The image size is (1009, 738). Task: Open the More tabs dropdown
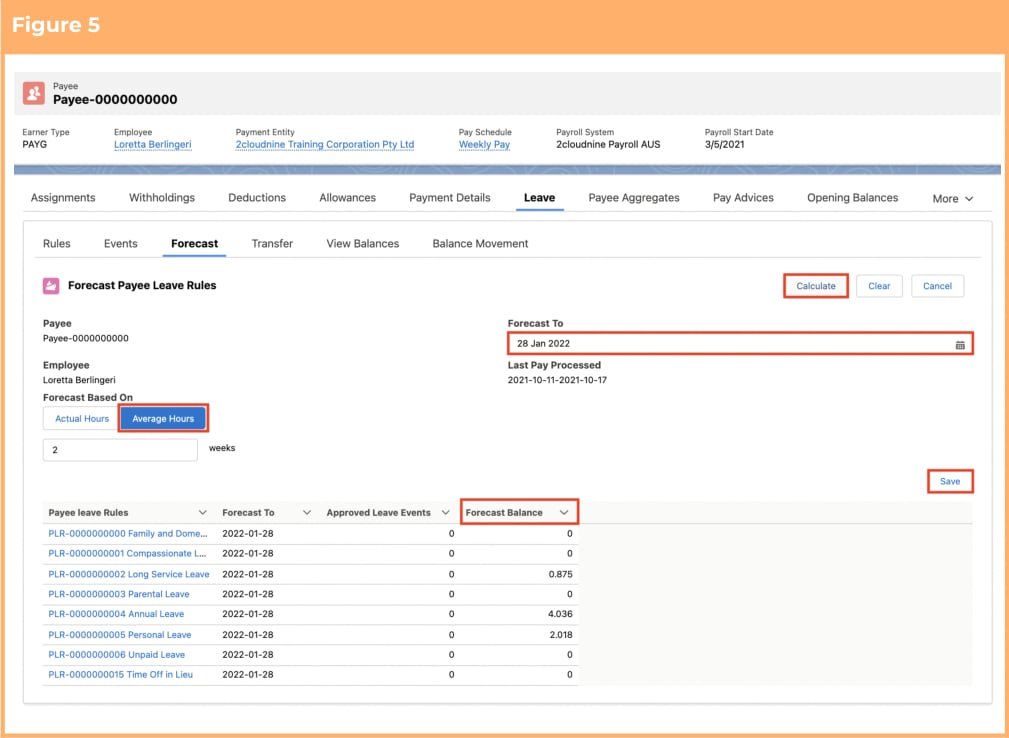pyautogui.click(x=952, y=199)
